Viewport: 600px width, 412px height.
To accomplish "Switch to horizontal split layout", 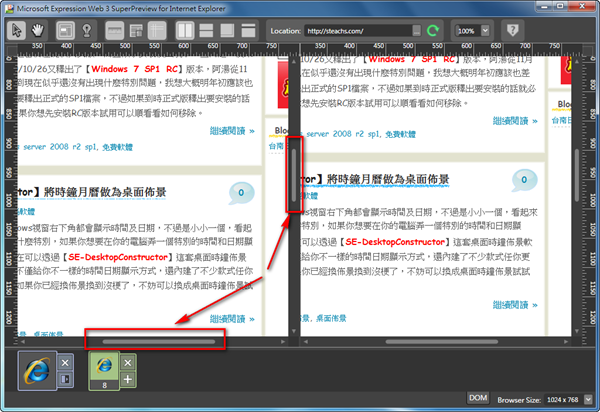I will click(x=206, y=31).
